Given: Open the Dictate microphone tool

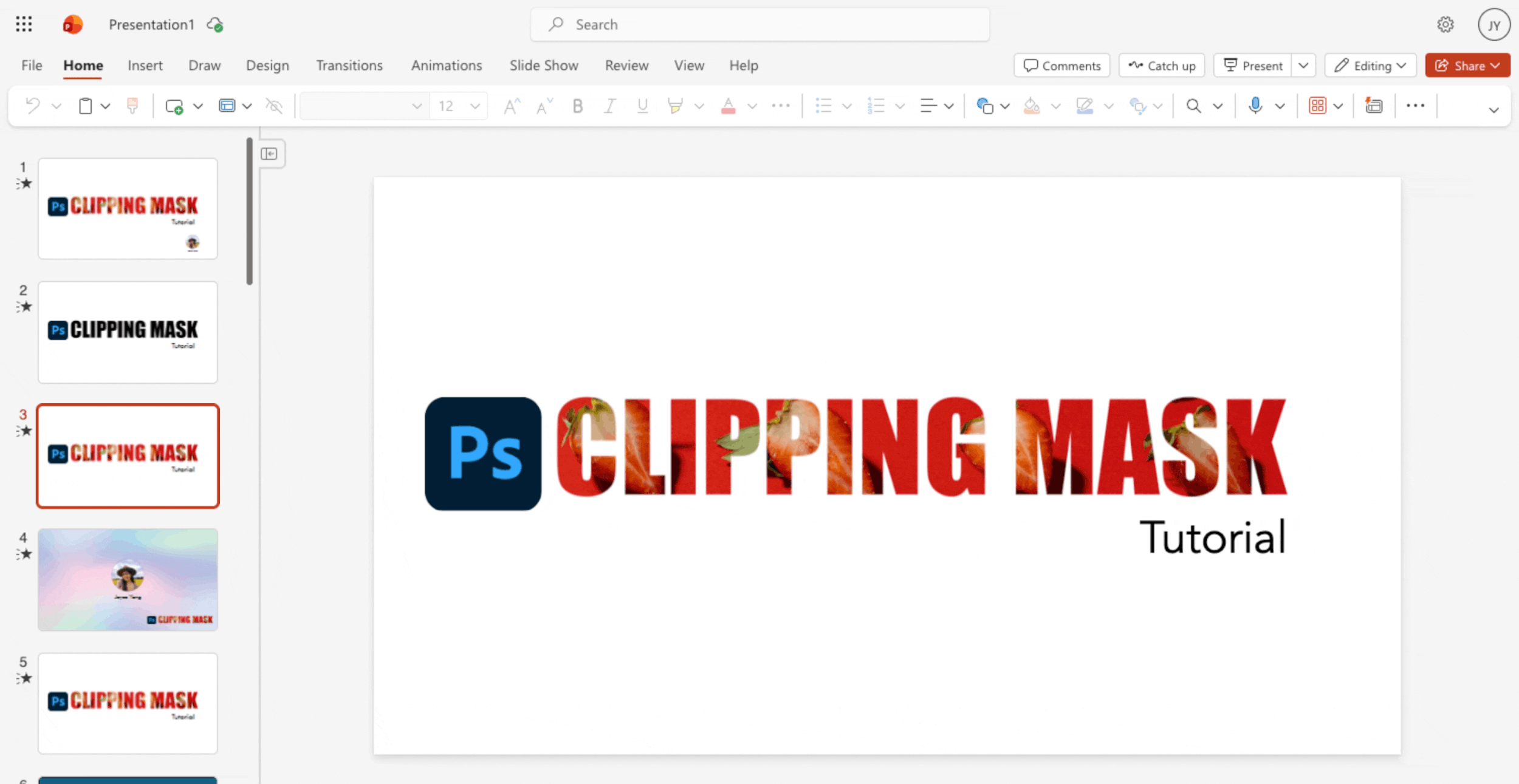Looking at the screenshot, I should 1255,106.
